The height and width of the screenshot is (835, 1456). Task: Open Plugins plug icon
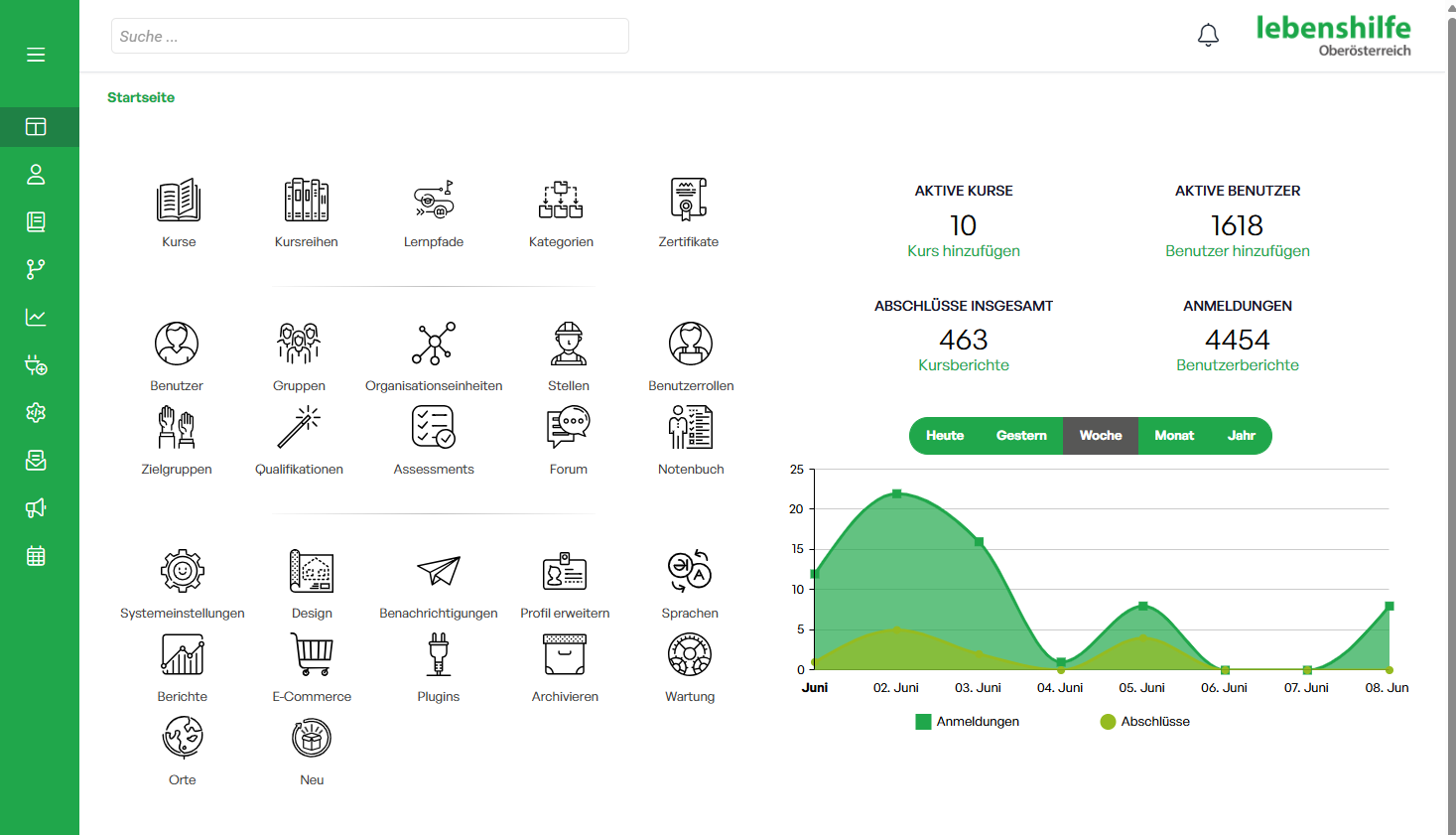[x=439, y=654]
